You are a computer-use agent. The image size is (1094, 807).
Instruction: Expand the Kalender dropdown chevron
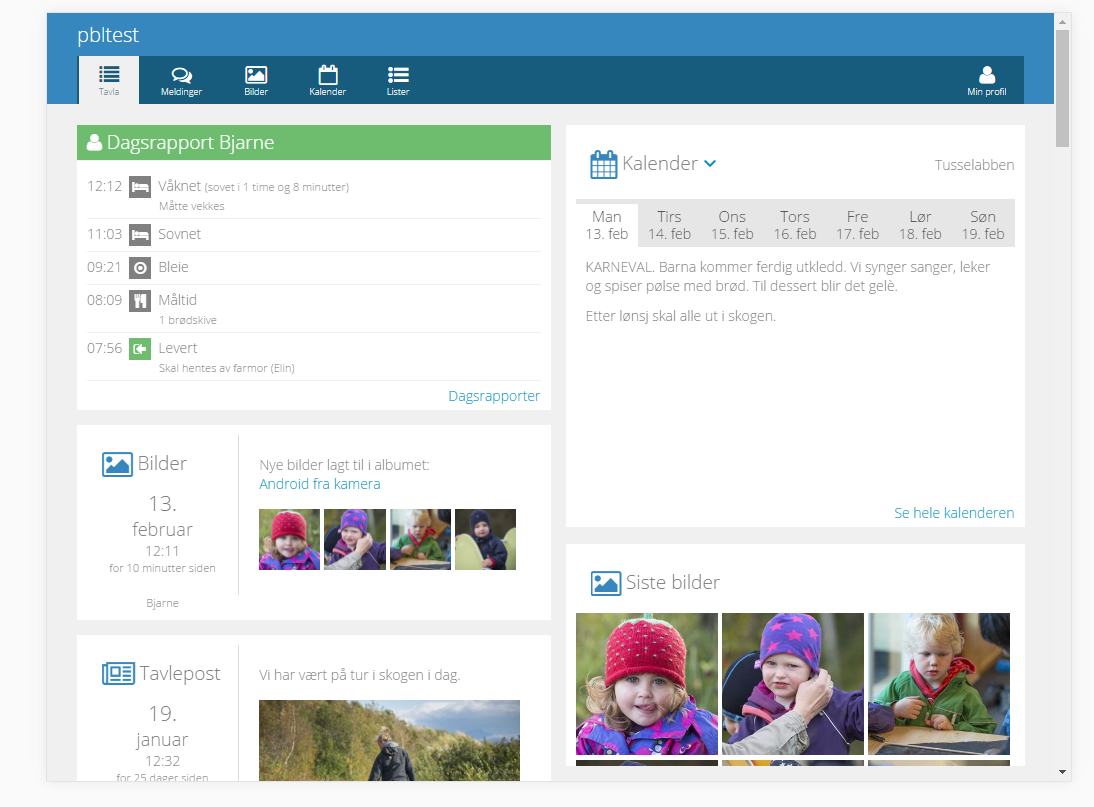710,164
